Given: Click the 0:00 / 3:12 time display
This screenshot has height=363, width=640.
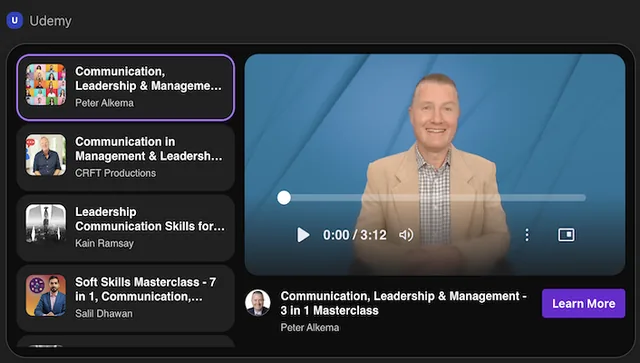Looking at the screenshot, I should pyautogui.click(x=354, y=235).
